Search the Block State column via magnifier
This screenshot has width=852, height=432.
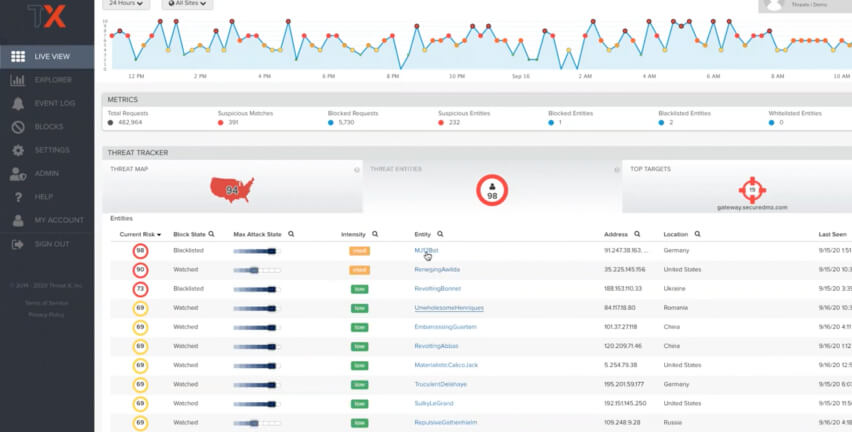[x=211, y=234]
